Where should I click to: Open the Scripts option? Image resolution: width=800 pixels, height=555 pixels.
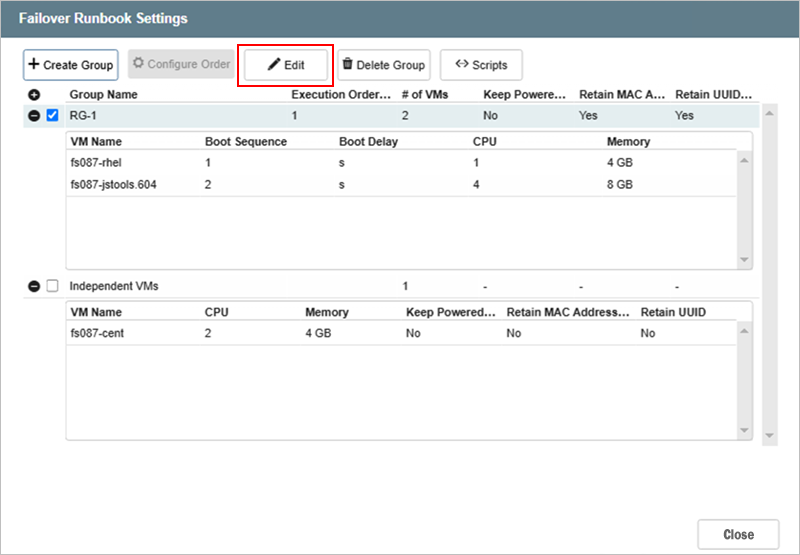tap(481, 65)
